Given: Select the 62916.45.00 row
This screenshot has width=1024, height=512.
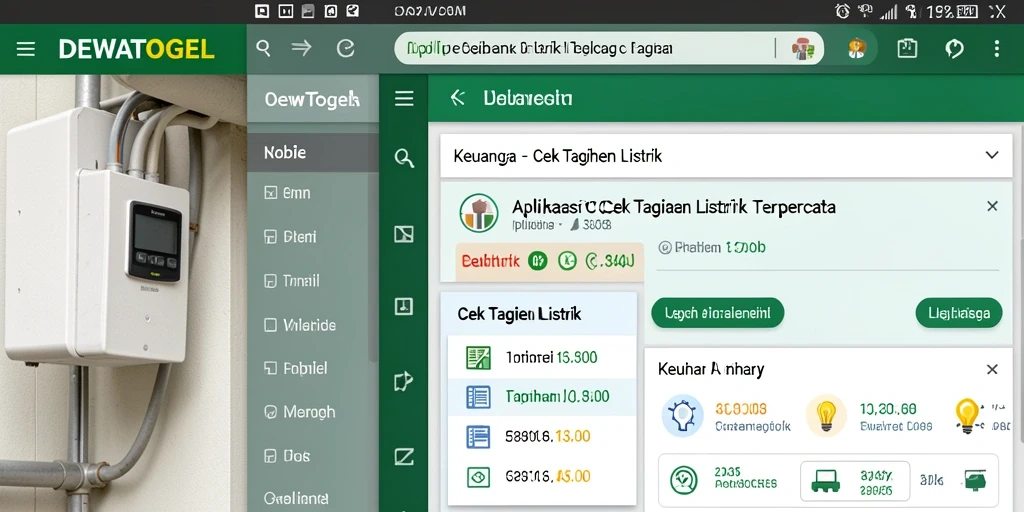Looking at the screenshot, I should coord(541,476).
